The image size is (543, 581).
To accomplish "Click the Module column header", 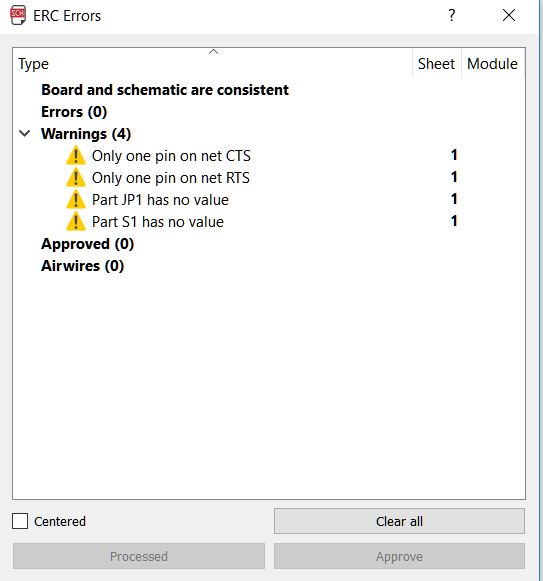I will coord(493,64).
